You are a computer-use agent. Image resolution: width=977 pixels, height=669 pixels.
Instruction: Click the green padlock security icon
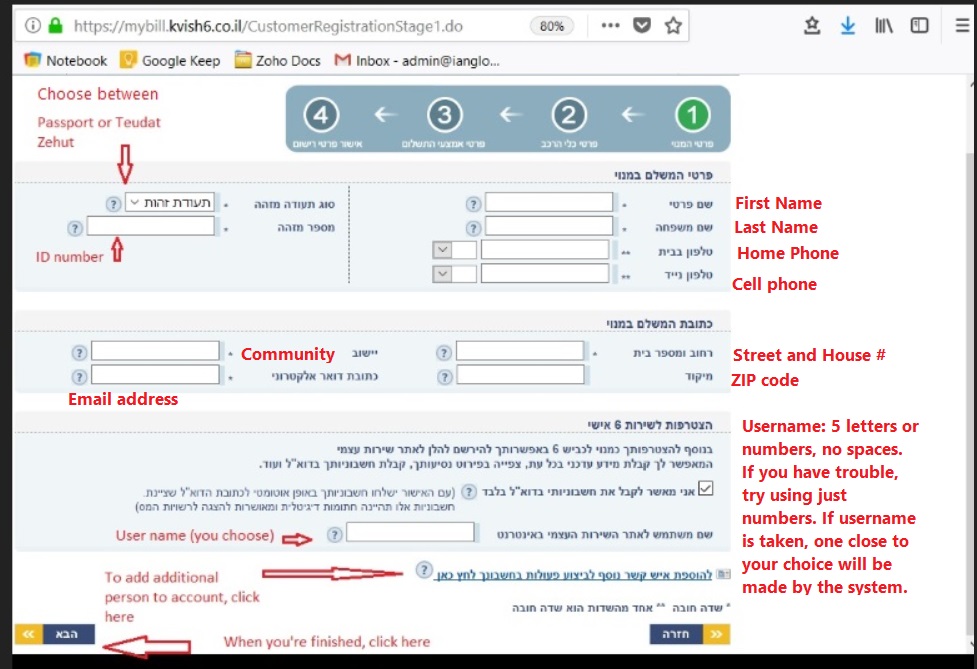tap(55, 26)
